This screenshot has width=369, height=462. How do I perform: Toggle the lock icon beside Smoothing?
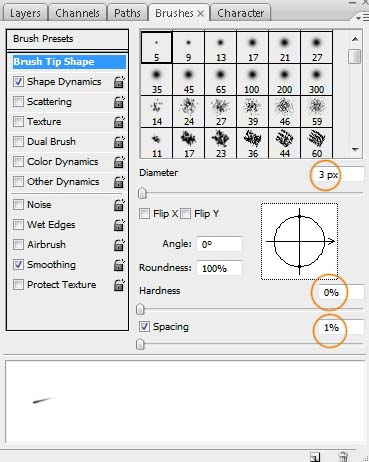(x=119, y=265)
